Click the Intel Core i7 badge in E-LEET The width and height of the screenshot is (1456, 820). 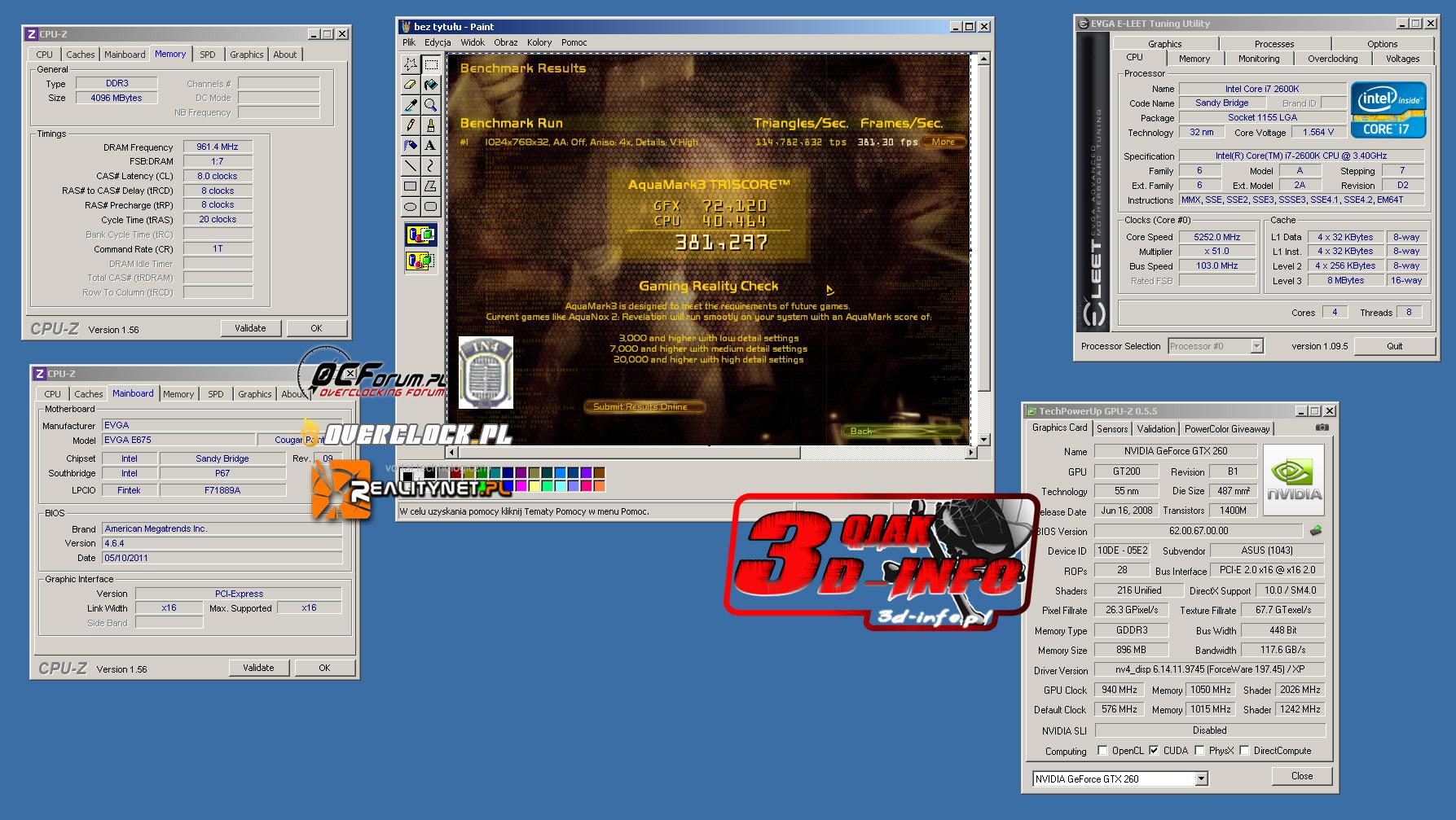(1388, 110)
